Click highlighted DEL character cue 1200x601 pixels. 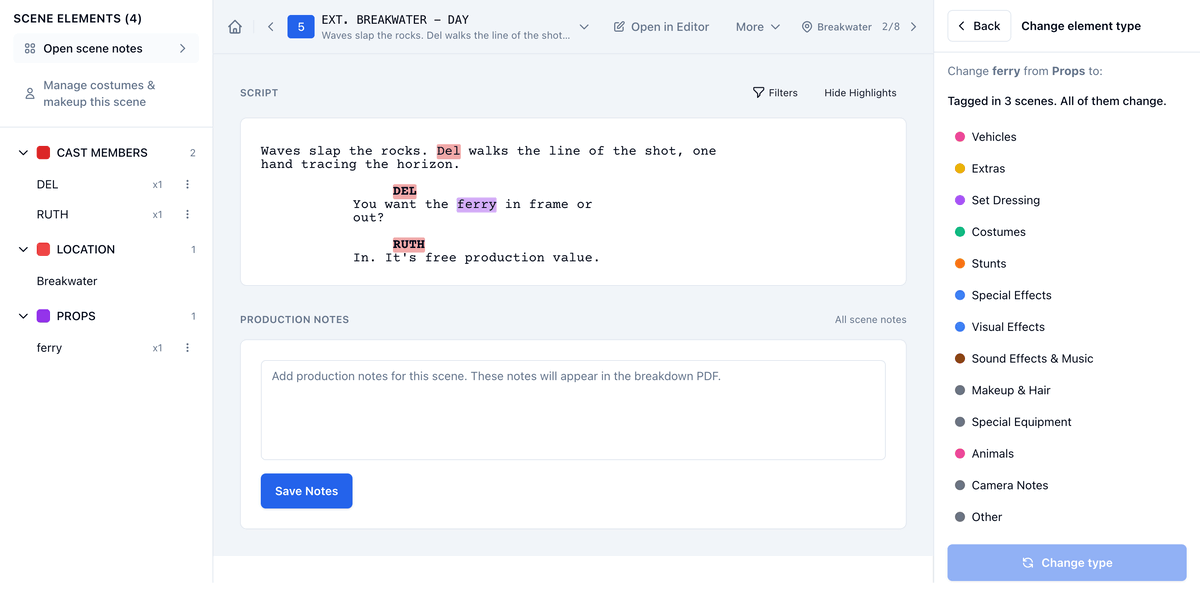click(405, 191)
